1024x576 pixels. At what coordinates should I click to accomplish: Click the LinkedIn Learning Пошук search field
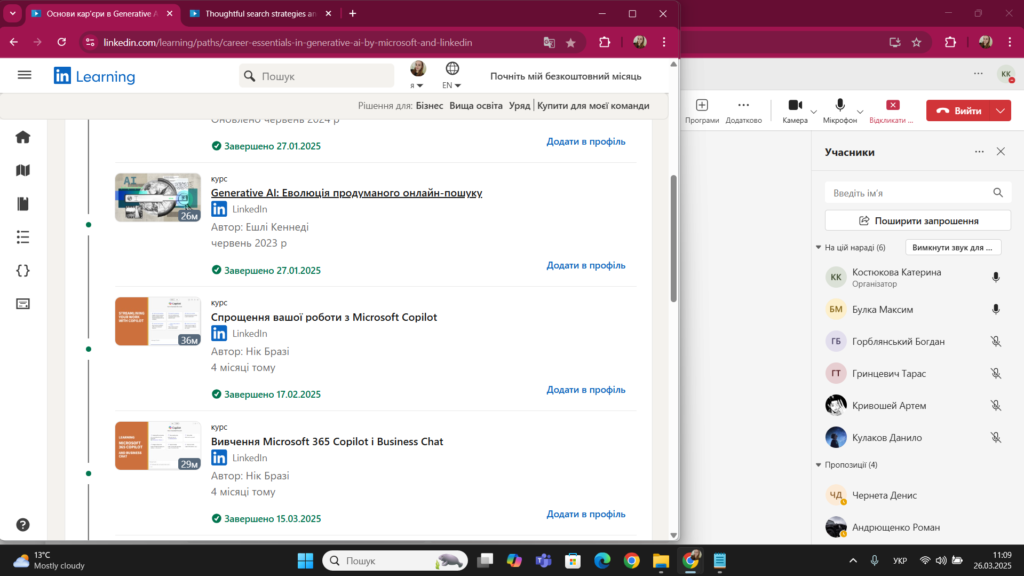pos(317,76)
